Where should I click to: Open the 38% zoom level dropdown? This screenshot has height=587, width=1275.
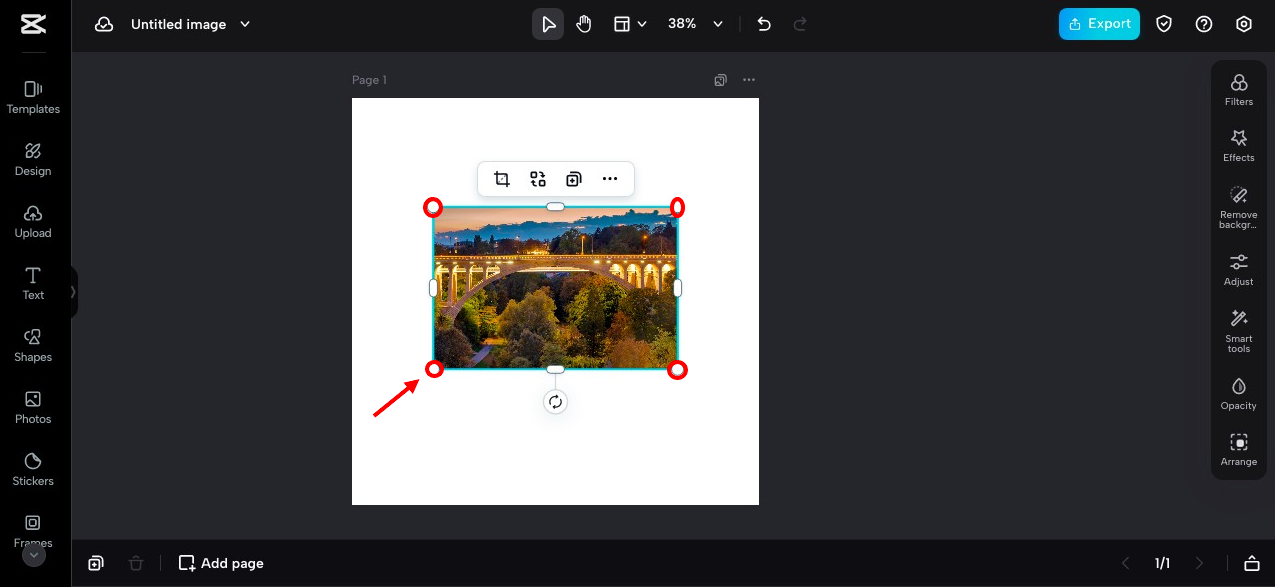[x=695, y=24]
